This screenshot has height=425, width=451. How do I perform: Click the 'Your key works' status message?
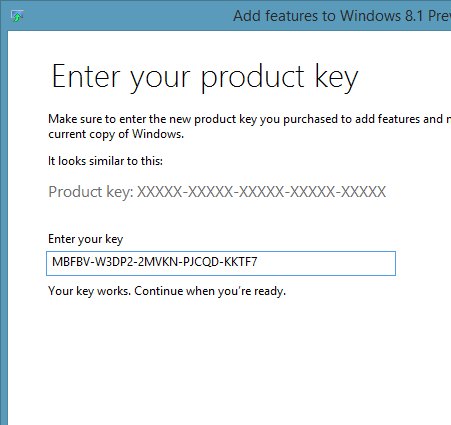pos(167,291)
